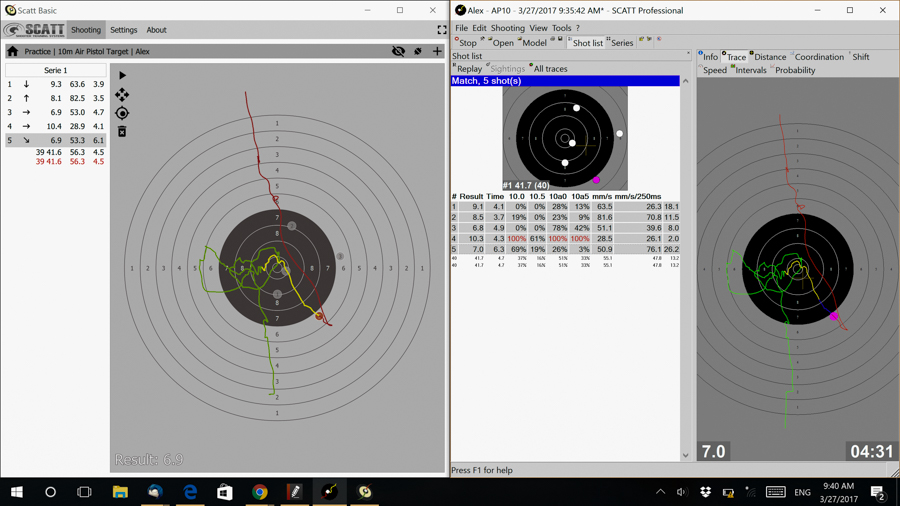Select shot 3 row with 53.0 value
The height and width of the screenshot is (506, 900).
pos(56,112)
